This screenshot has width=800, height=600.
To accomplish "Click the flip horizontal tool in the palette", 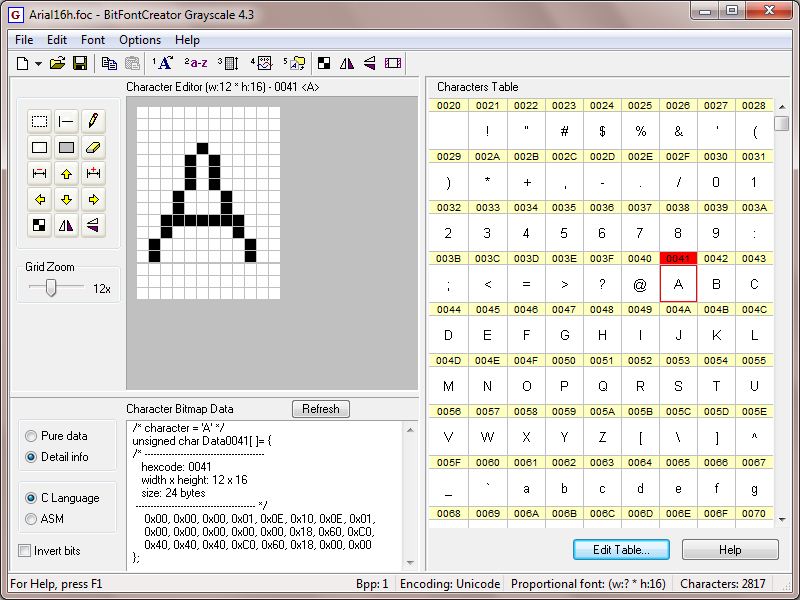I will tap(66, 226).
